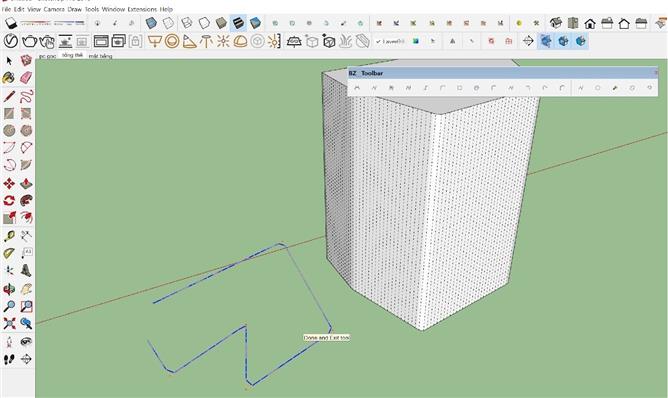
Task: Select the Axes tool
Action: tap(9, 271)
